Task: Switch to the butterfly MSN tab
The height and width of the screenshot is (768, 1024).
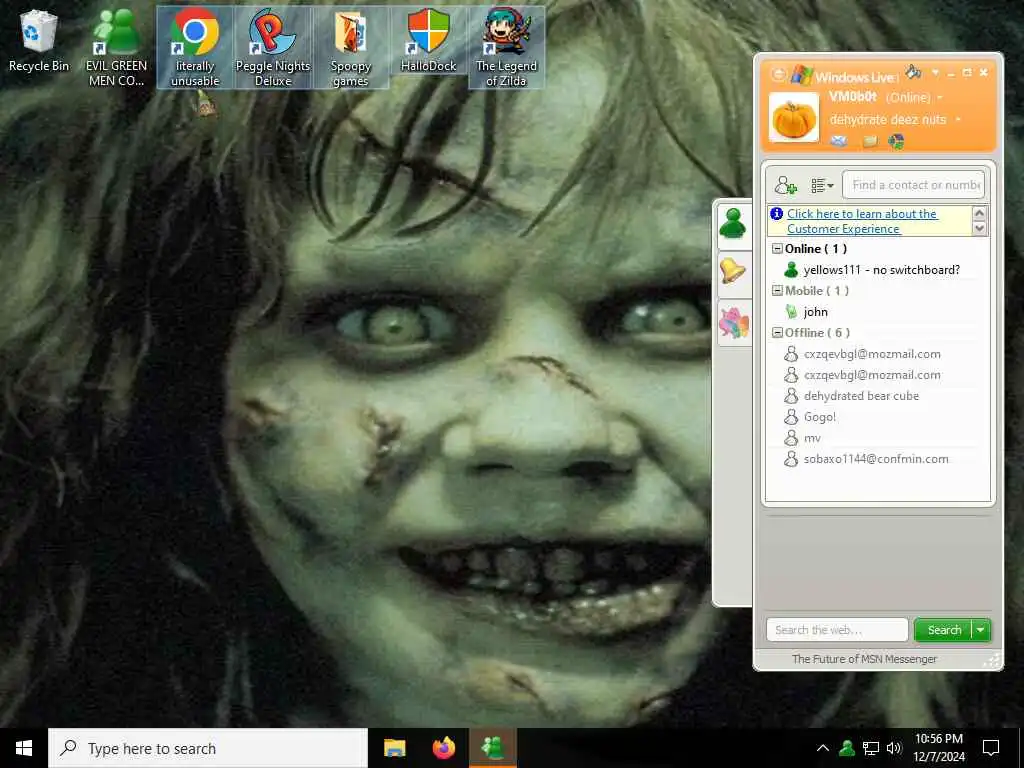Action: pyautogui.click(x=733, y=323)
